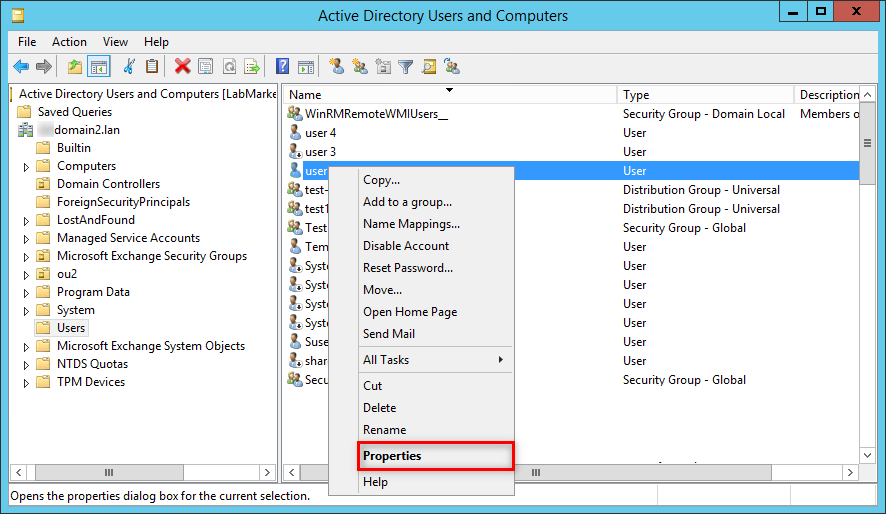Expand the Computers tree node
Viewport: 886px width, 514px height.
26,167
